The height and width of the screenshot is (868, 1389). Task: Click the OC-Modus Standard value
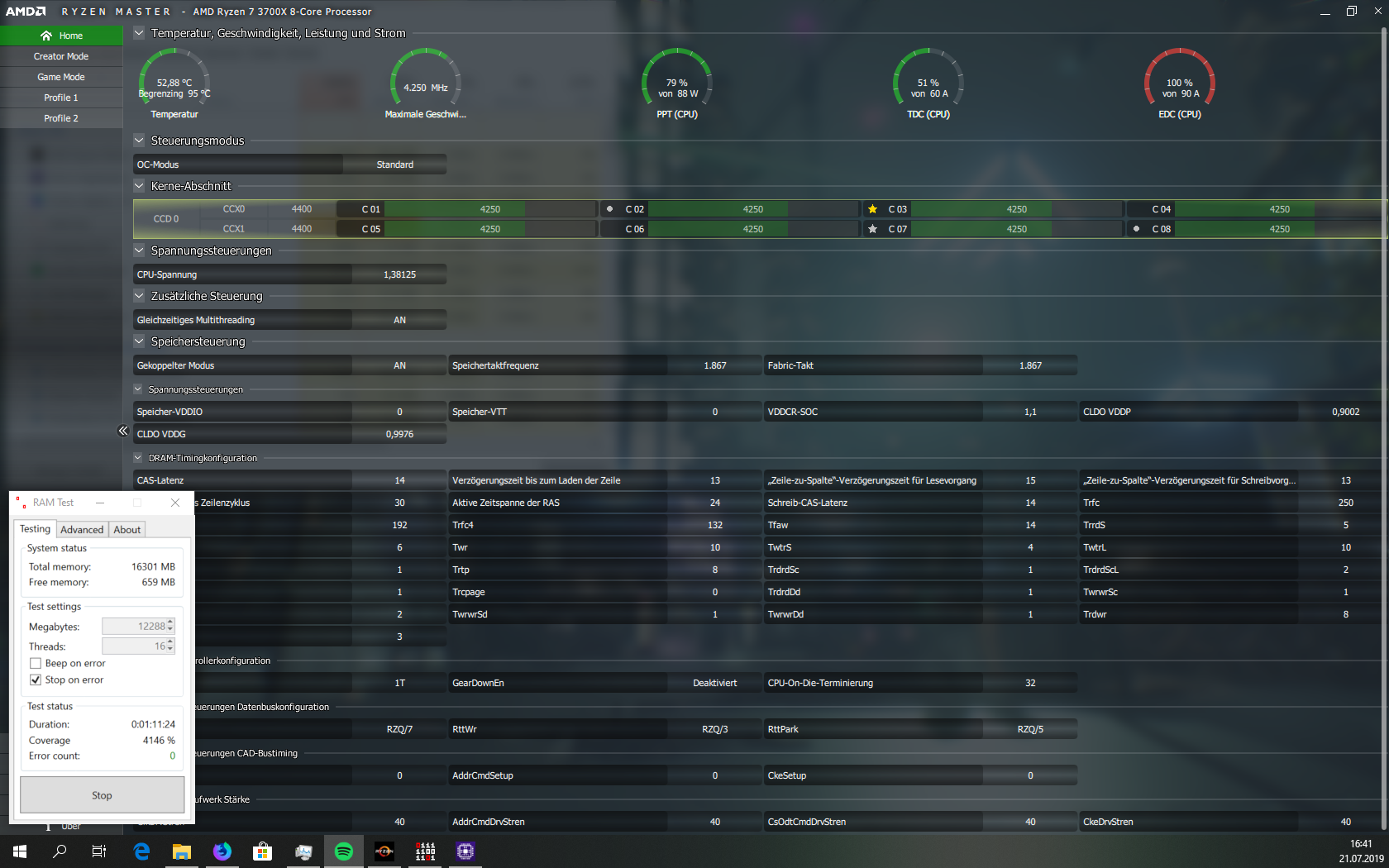click(x=394, y=165)
